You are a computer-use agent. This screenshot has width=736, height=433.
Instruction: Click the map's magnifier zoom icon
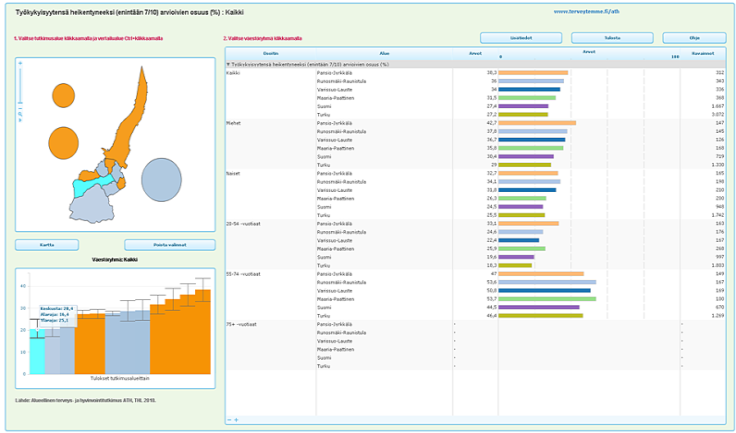click(x=20, y=113)
